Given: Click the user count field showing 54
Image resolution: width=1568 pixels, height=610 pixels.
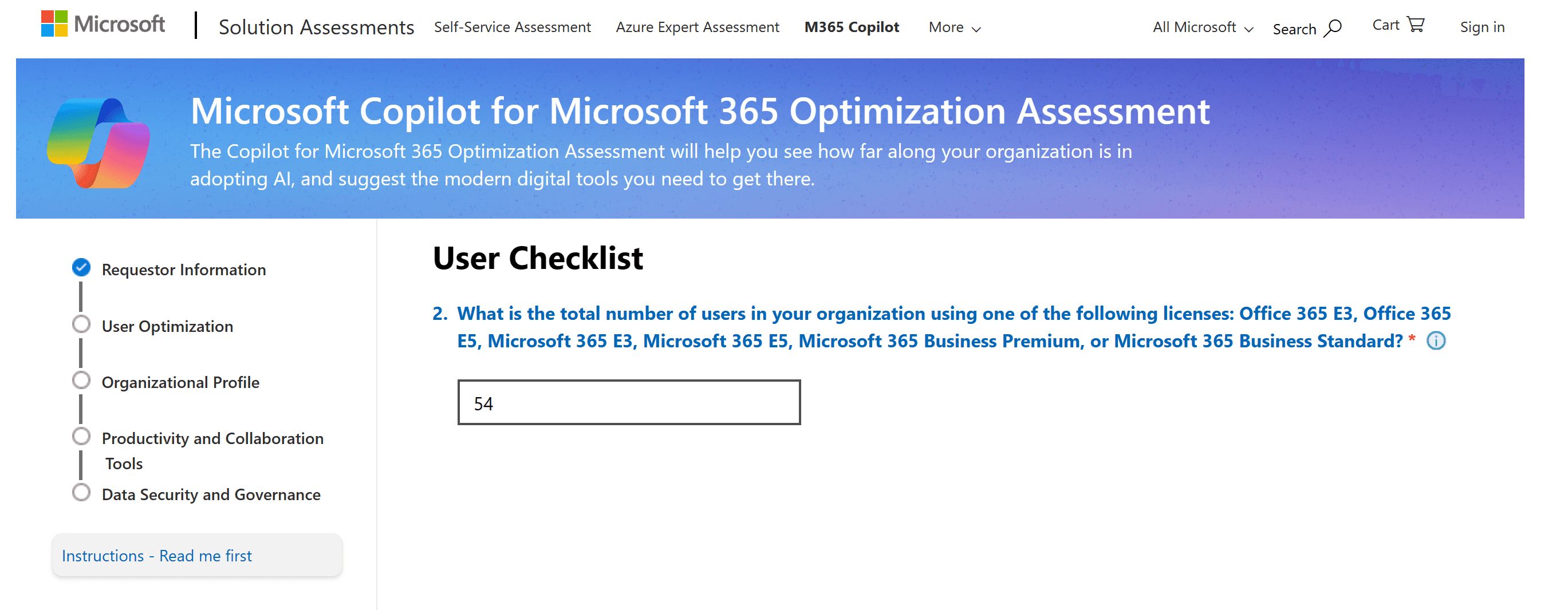Looking at the screenshot, I should [x=629, y=403].
